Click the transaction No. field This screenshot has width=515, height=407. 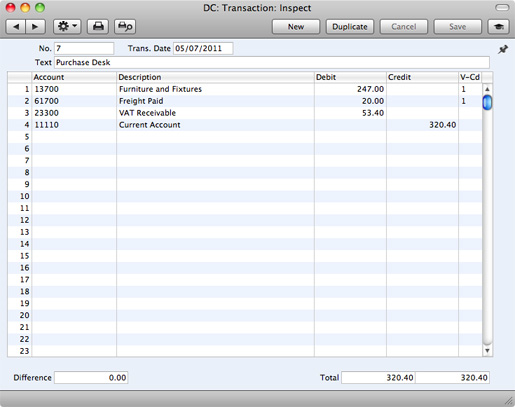(x=84, y=48)
